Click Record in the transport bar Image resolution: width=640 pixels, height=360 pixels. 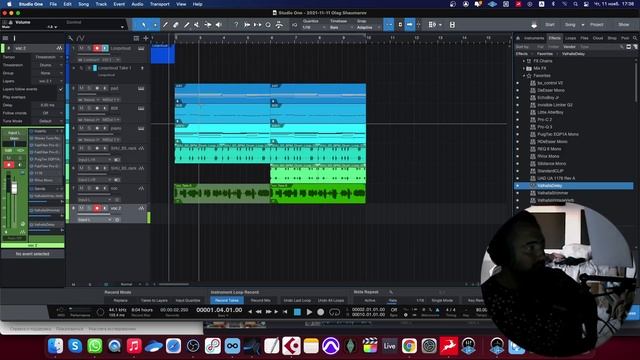(x=321, y=312)
